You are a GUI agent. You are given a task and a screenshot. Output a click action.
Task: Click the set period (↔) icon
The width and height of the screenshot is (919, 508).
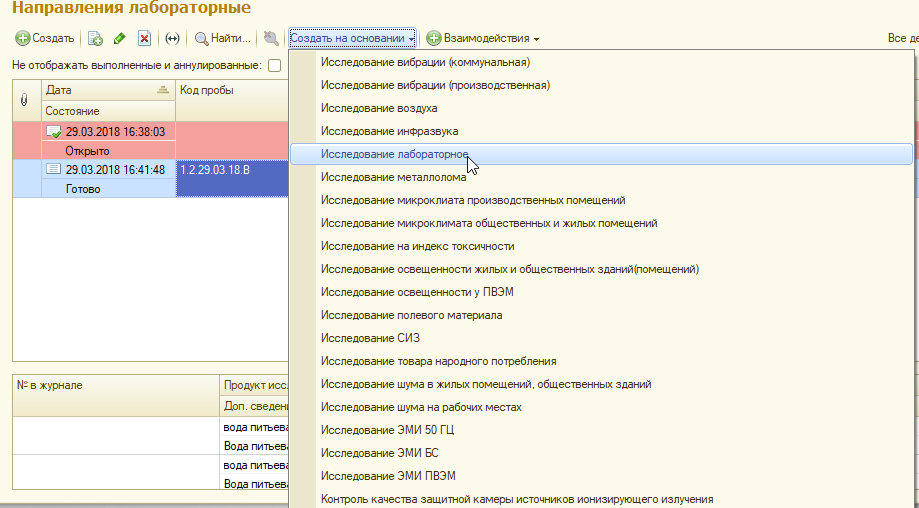(172, 39)
